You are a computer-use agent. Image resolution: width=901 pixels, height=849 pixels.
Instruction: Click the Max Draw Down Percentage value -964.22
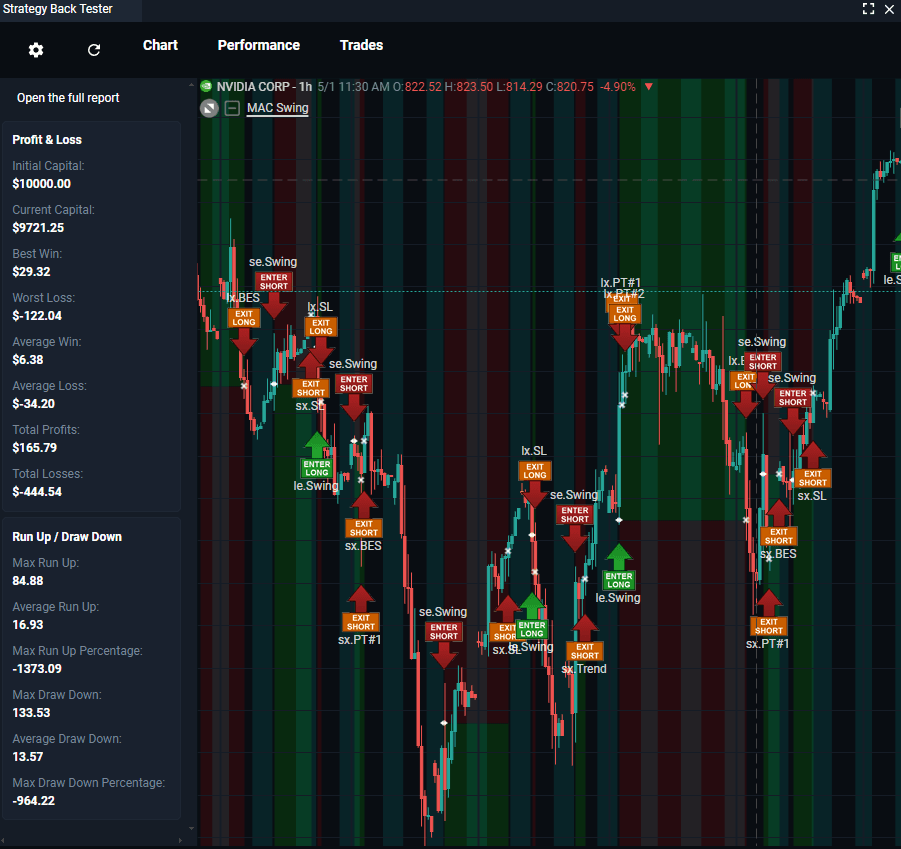[33, 801]
